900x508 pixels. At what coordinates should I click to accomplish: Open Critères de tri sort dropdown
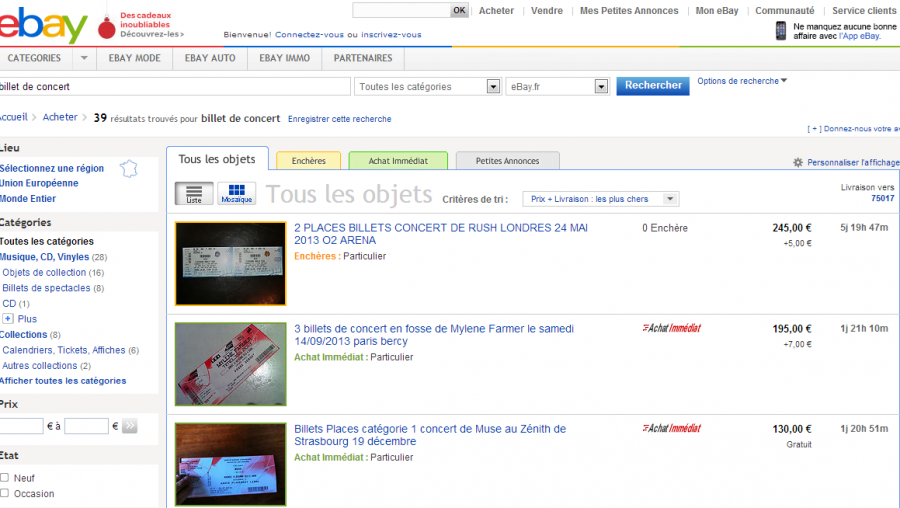point(600,199)
